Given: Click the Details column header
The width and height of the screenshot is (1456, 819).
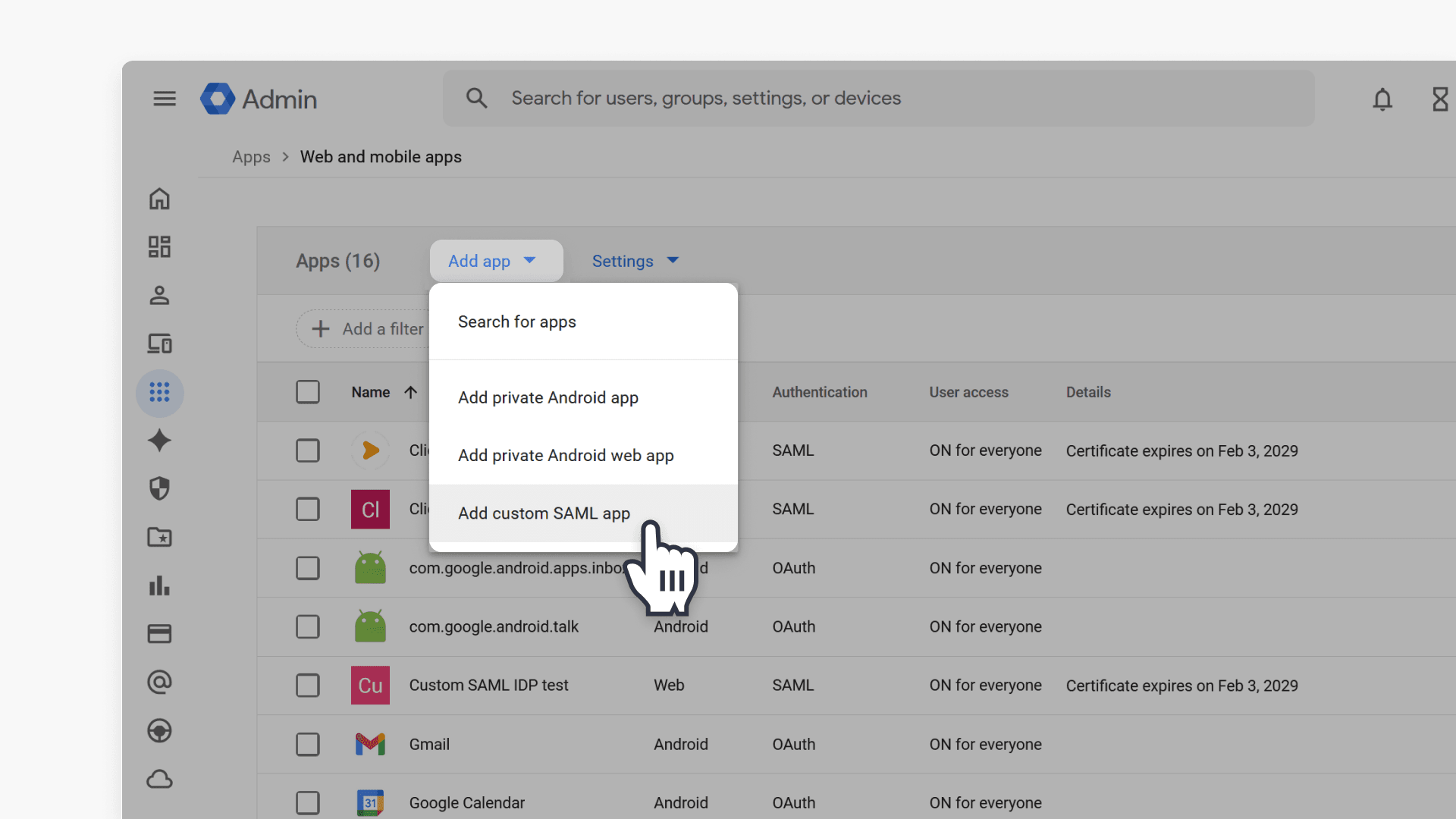Looking at the screenshot, I should coord(1088,392).
